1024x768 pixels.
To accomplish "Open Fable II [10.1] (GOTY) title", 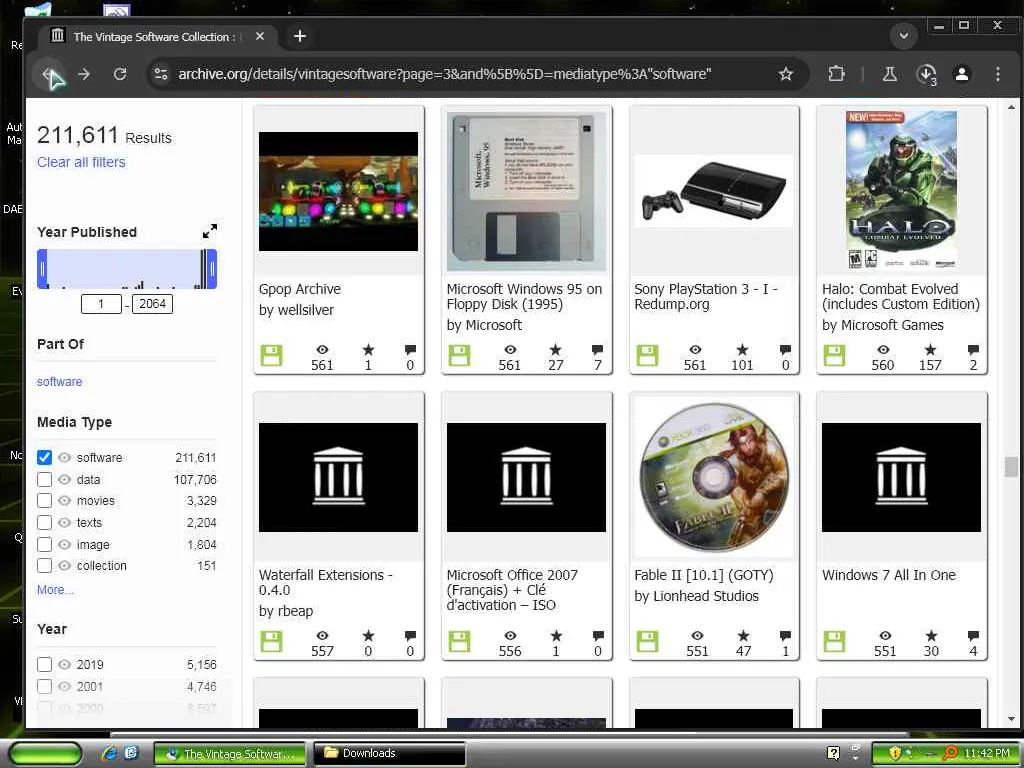I will tap(704, 575).
